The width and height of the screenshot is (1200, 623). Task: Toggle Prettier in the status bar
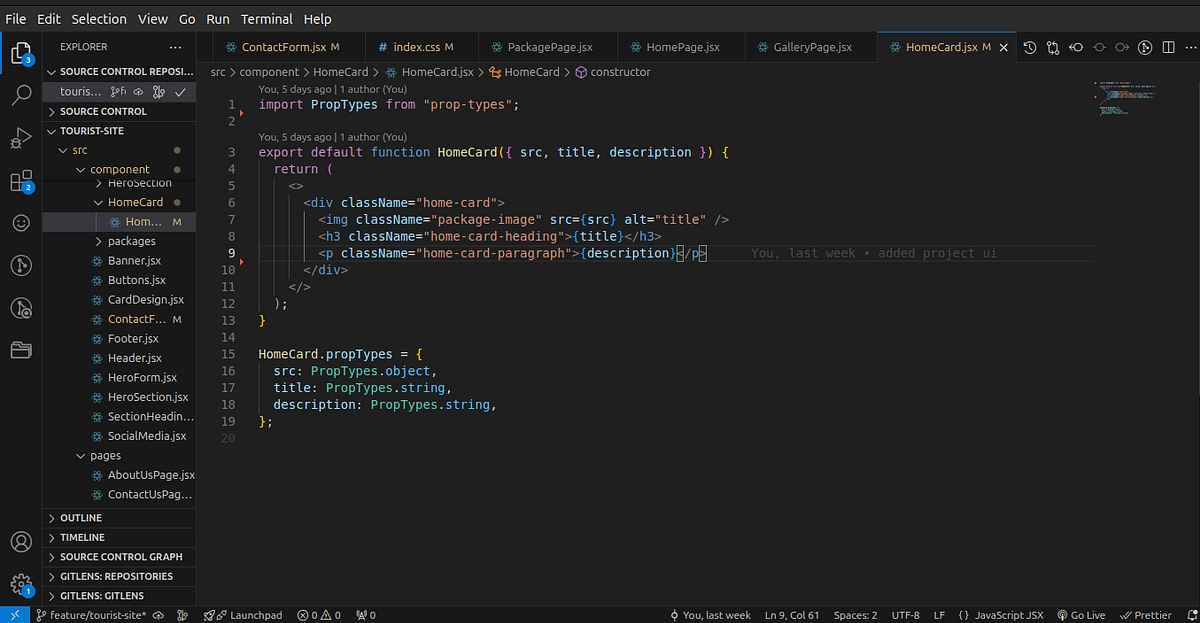pos(1146,614)
